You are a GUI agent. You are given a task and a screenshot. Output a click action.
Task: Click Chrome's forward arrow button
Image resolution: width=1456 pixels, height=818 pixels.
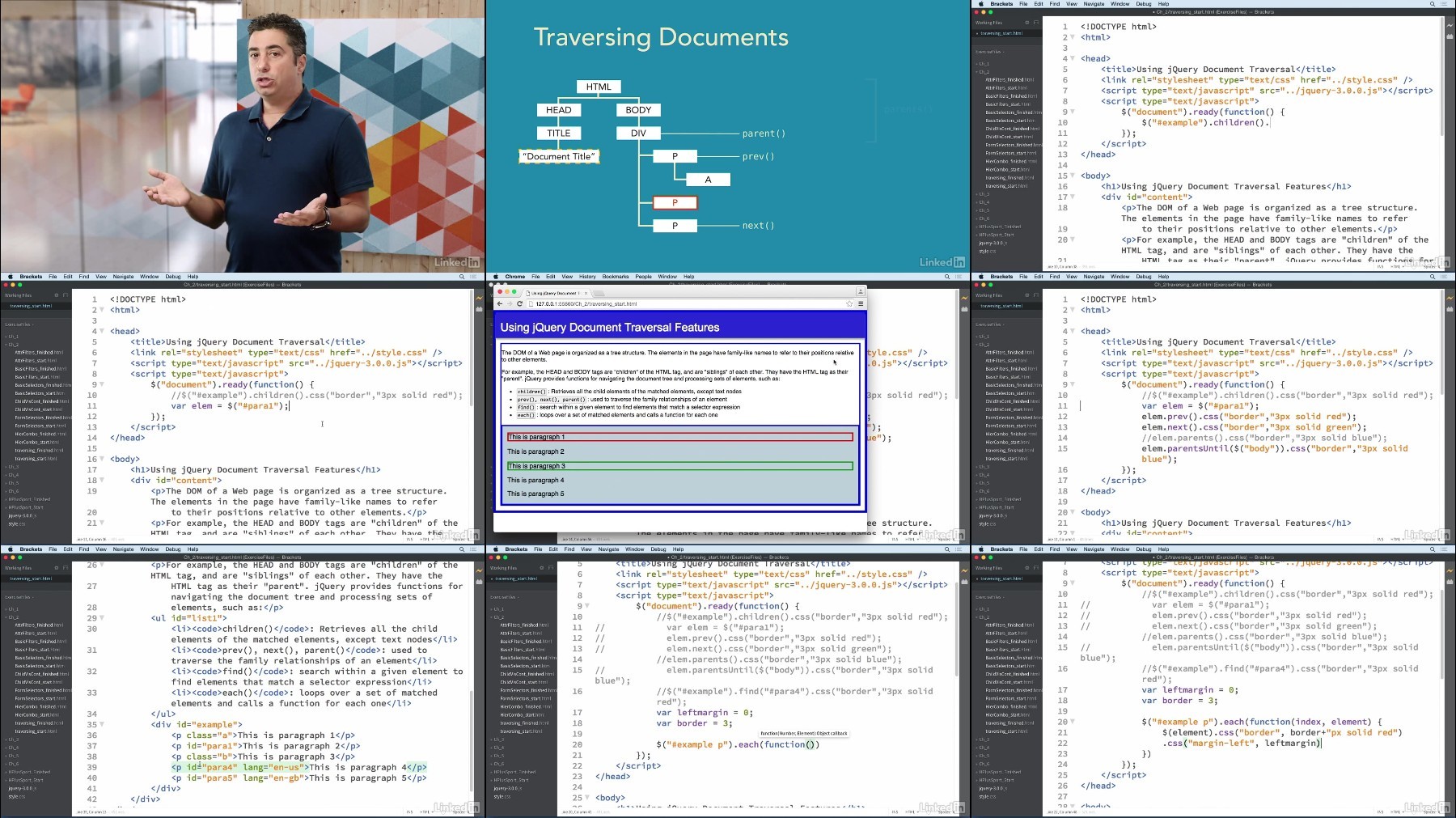click(x=510, y=304)
